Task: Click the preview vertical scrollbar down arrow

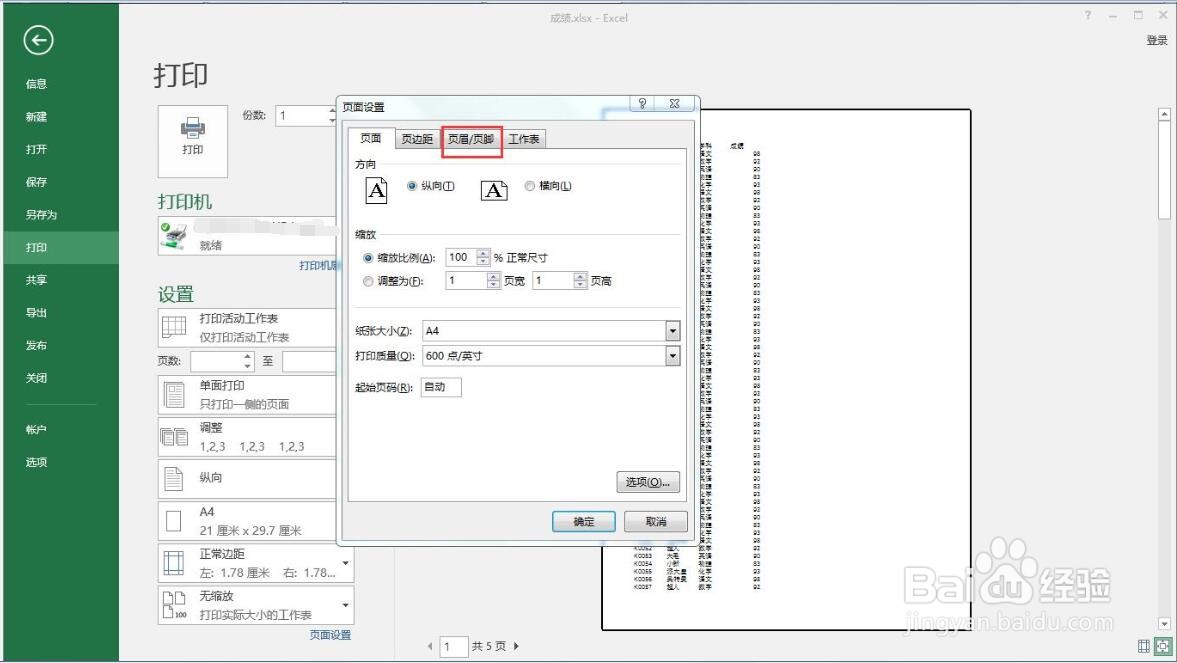Action: tap(1164, 624)
